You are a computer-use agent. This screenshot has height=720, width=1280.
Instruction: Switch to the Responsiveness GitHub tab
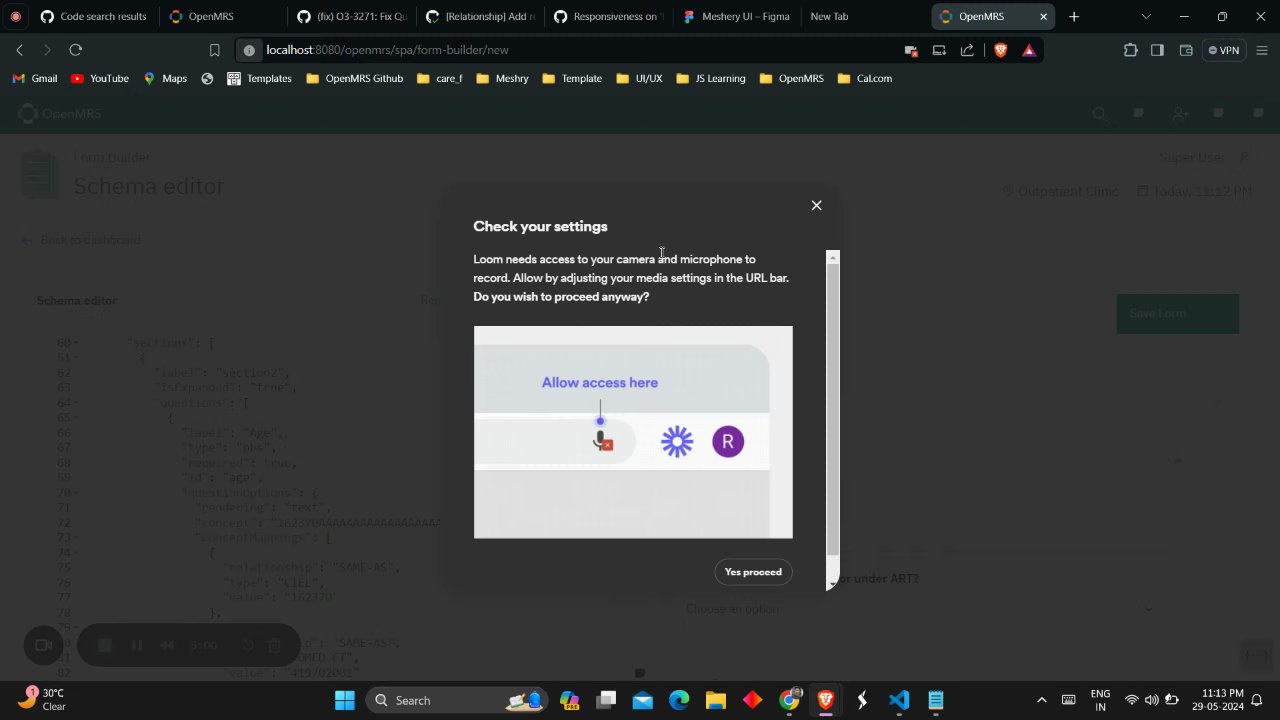coord(608,16)
